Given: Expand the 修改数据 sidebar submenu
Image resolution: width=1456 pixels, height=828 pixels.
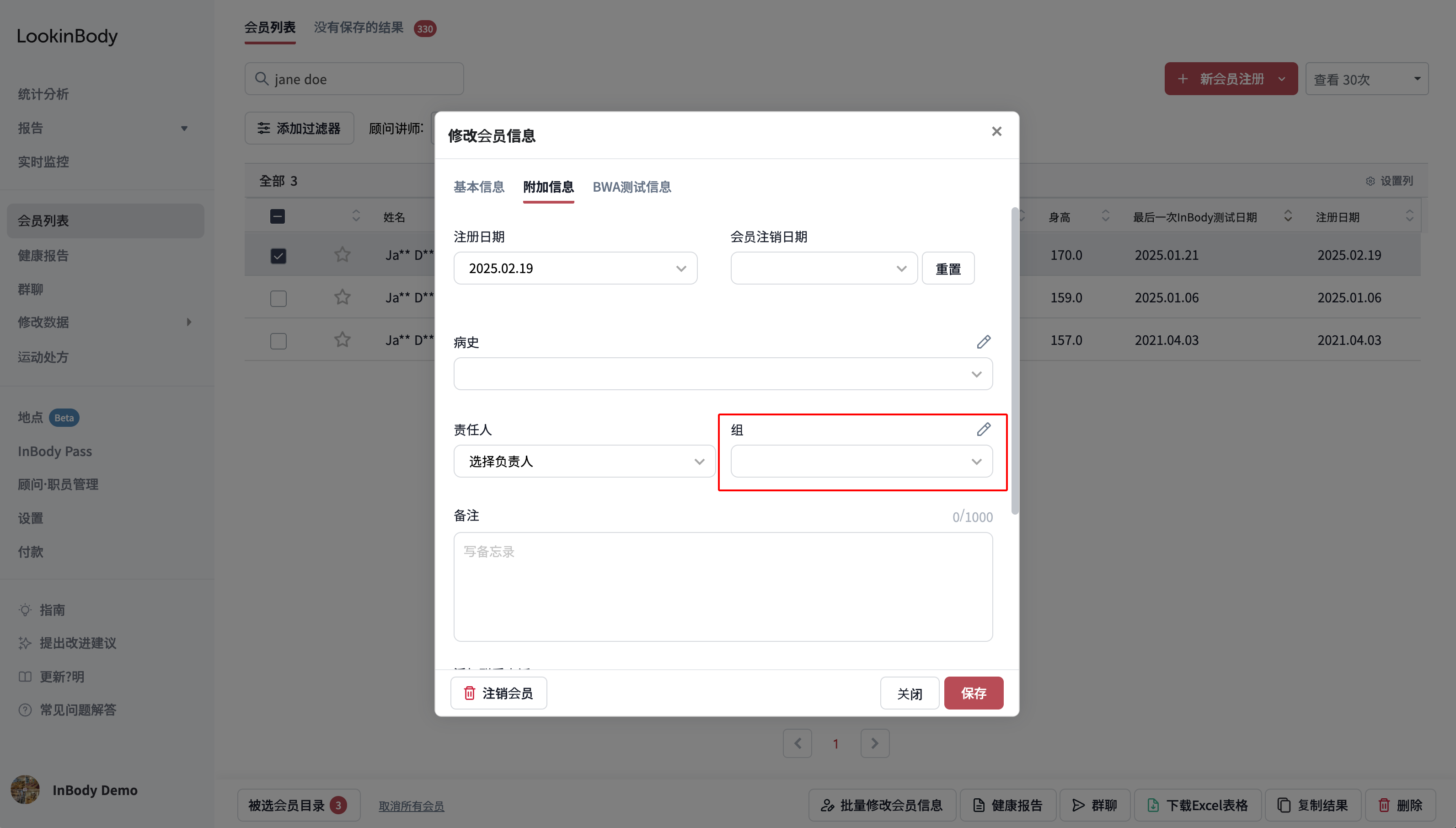Looking at the screenshot, I should 189,322.
